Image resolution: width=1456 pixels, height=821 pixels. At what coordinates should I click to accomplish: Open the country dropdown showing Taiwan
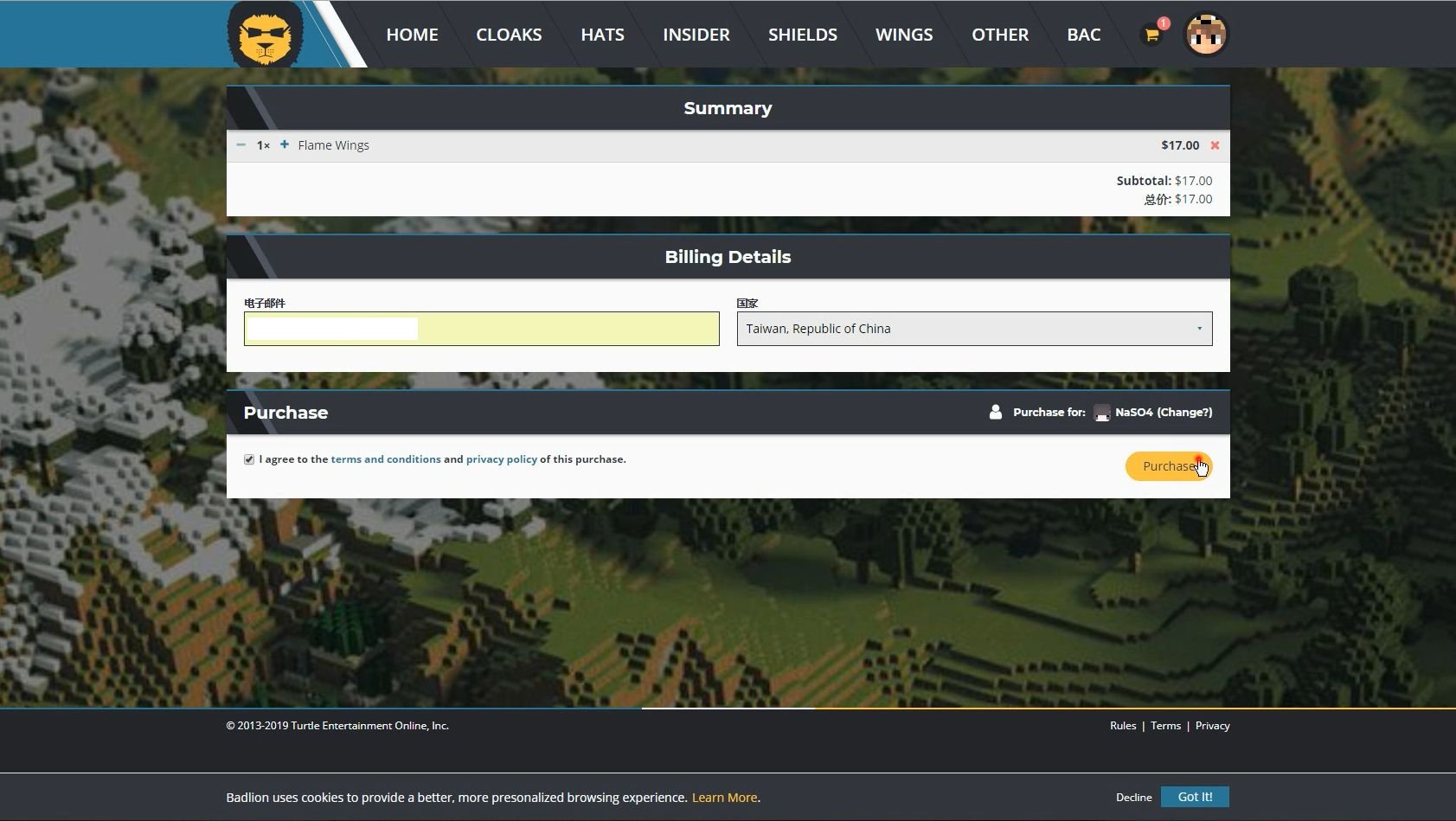coord(974,329)
